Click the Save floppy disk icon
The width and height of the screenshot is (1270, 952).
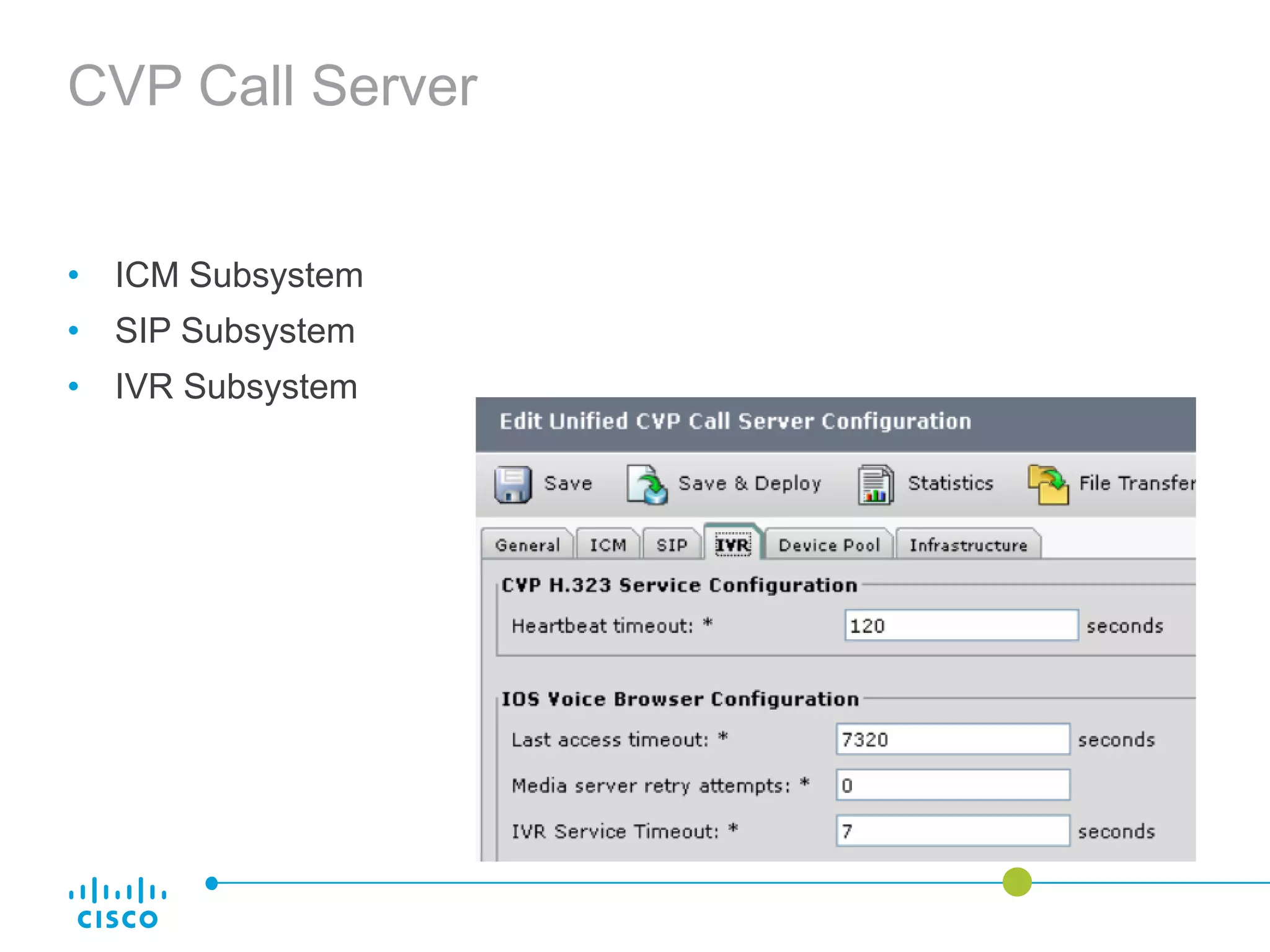[x=513, y=484]
